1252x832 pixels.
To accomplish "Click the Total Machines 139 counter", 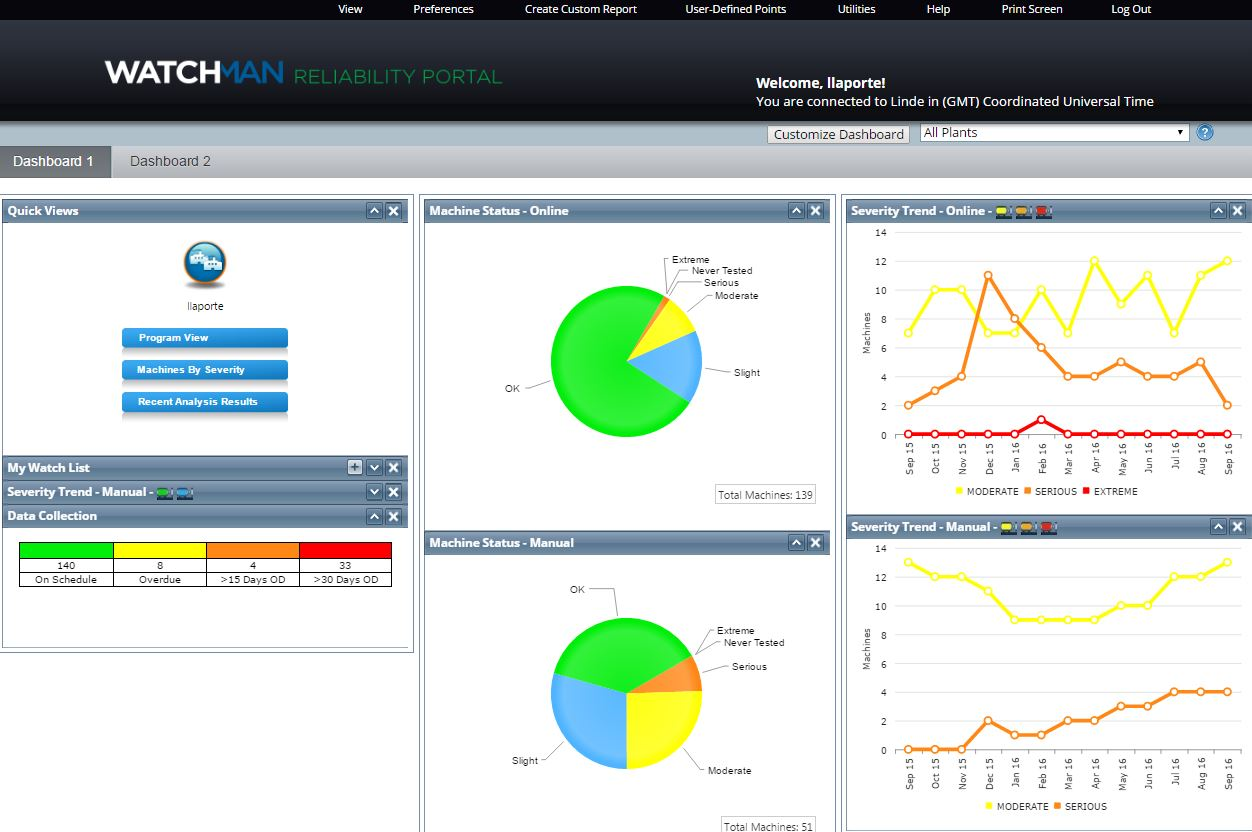I will coord(764,494).
